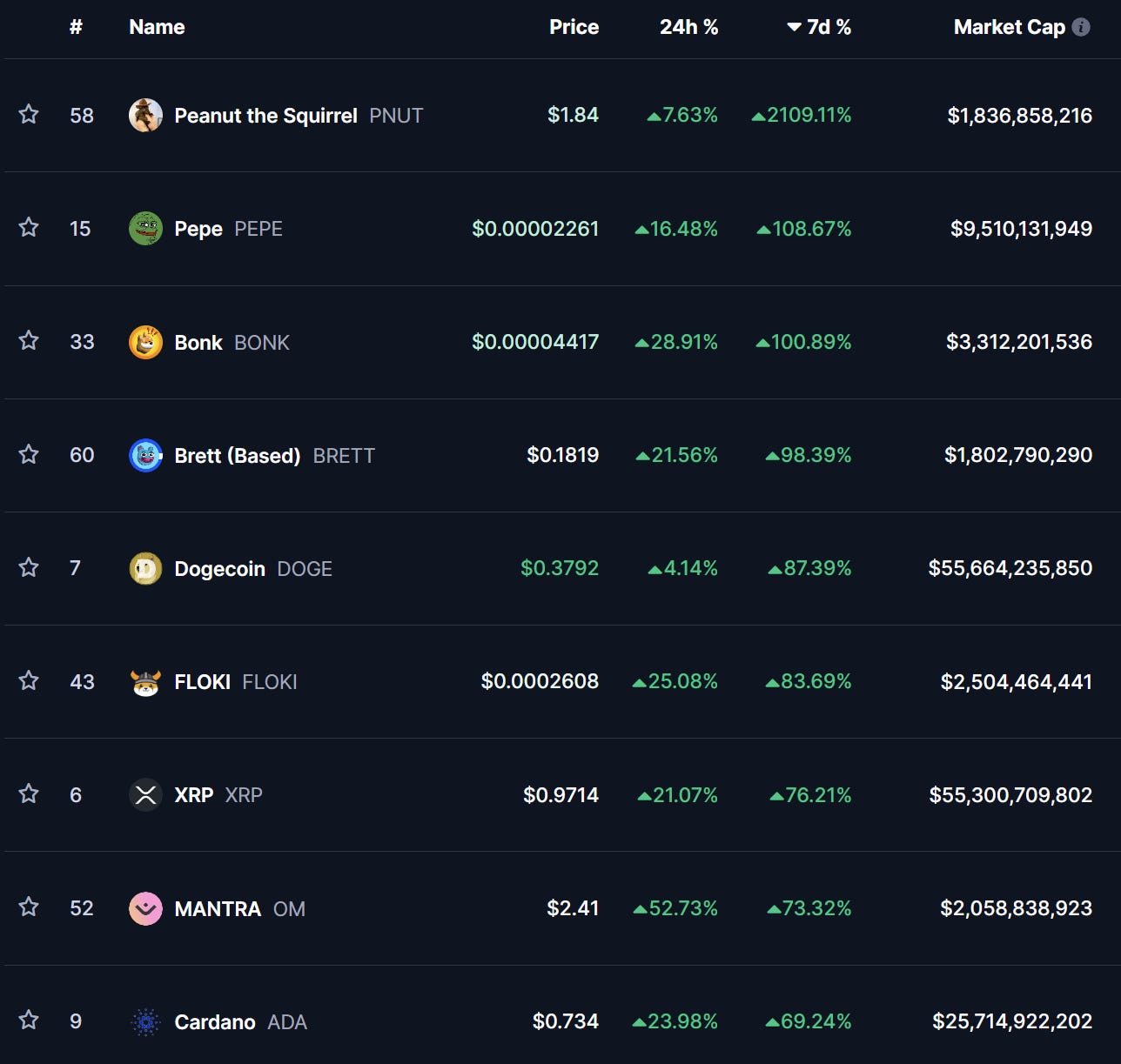Click the FLOKI viking logo
This screenshot has width=1121, height=1064.
click(145, 682)
